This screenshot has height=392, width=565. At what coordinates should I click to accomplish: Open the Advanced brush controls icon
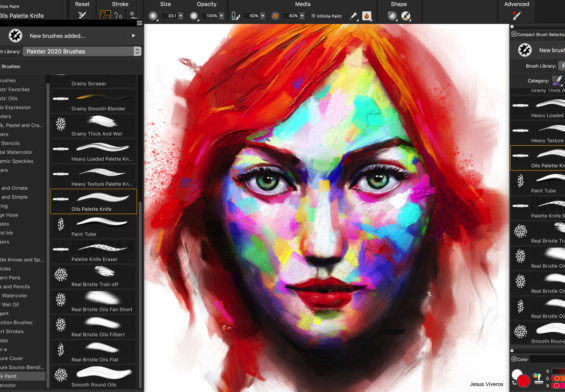(x=516, y=16)
